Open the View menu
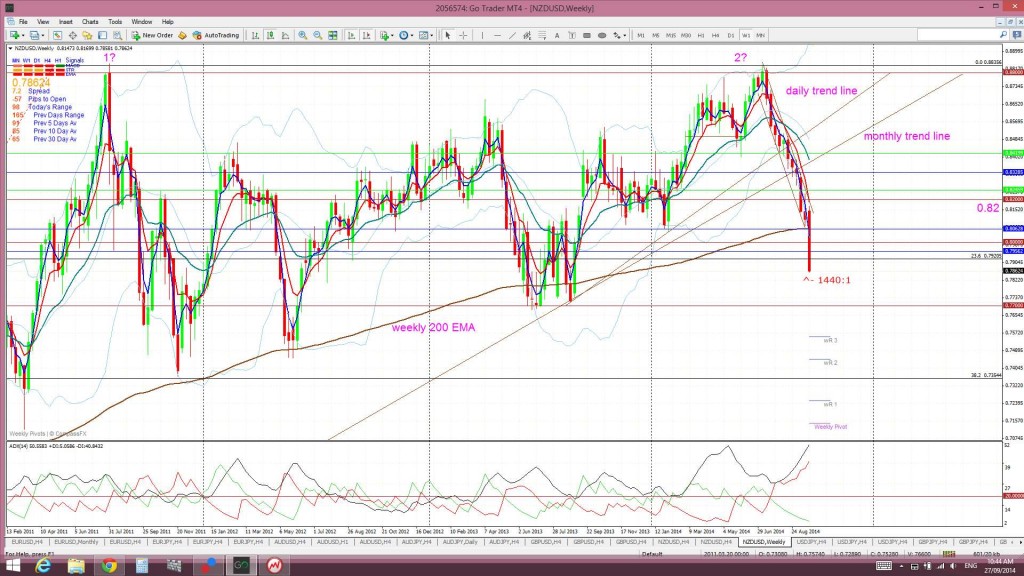 pos(43,22)
